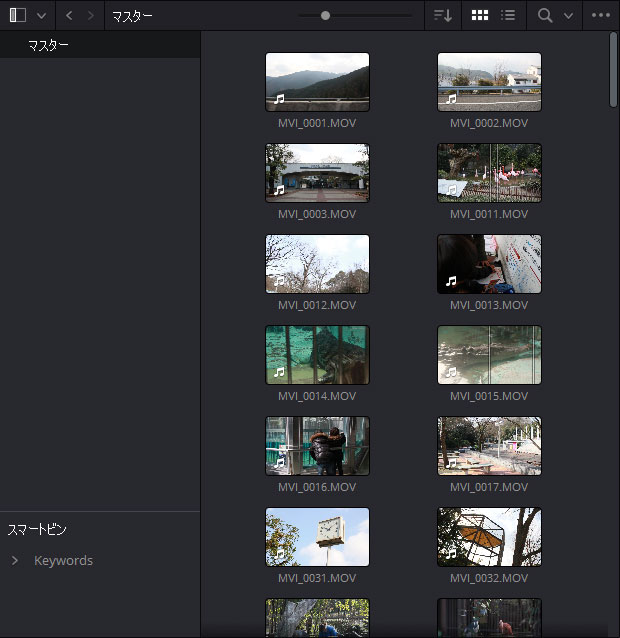Click the audio note icon on MVI_0002.MOV
The height and width of the screenshot is (638, 620).
(451, 99)
